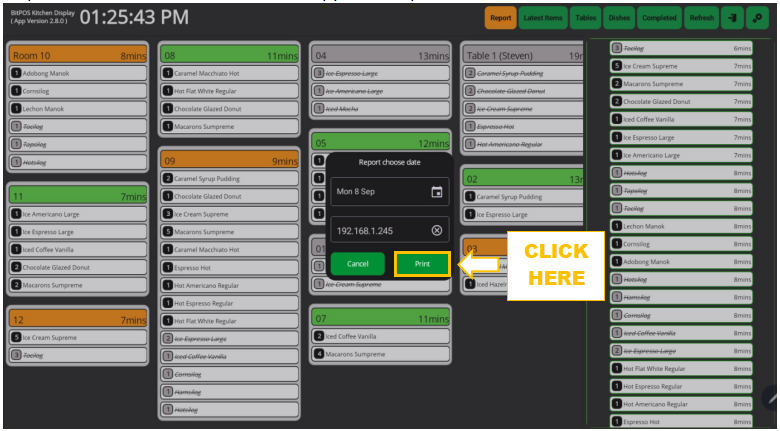Cancel the report date dialog

click(x=357, y=264)
